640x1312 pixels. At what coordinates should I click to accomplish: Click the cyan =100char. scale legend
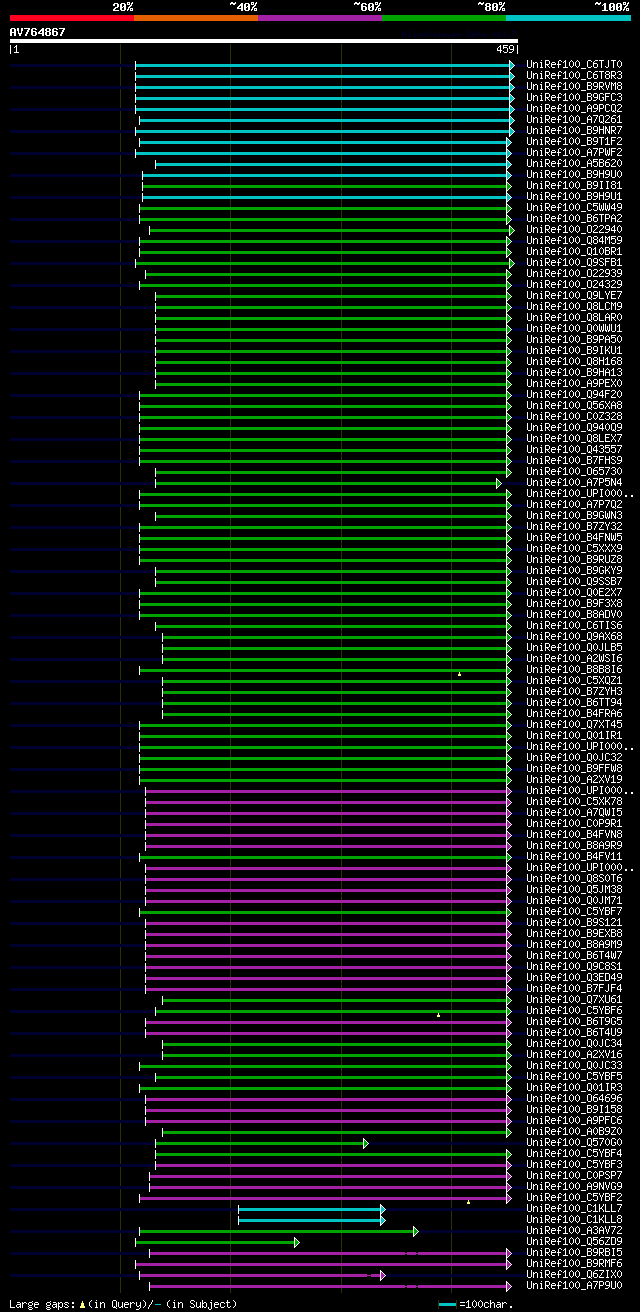476,1304
